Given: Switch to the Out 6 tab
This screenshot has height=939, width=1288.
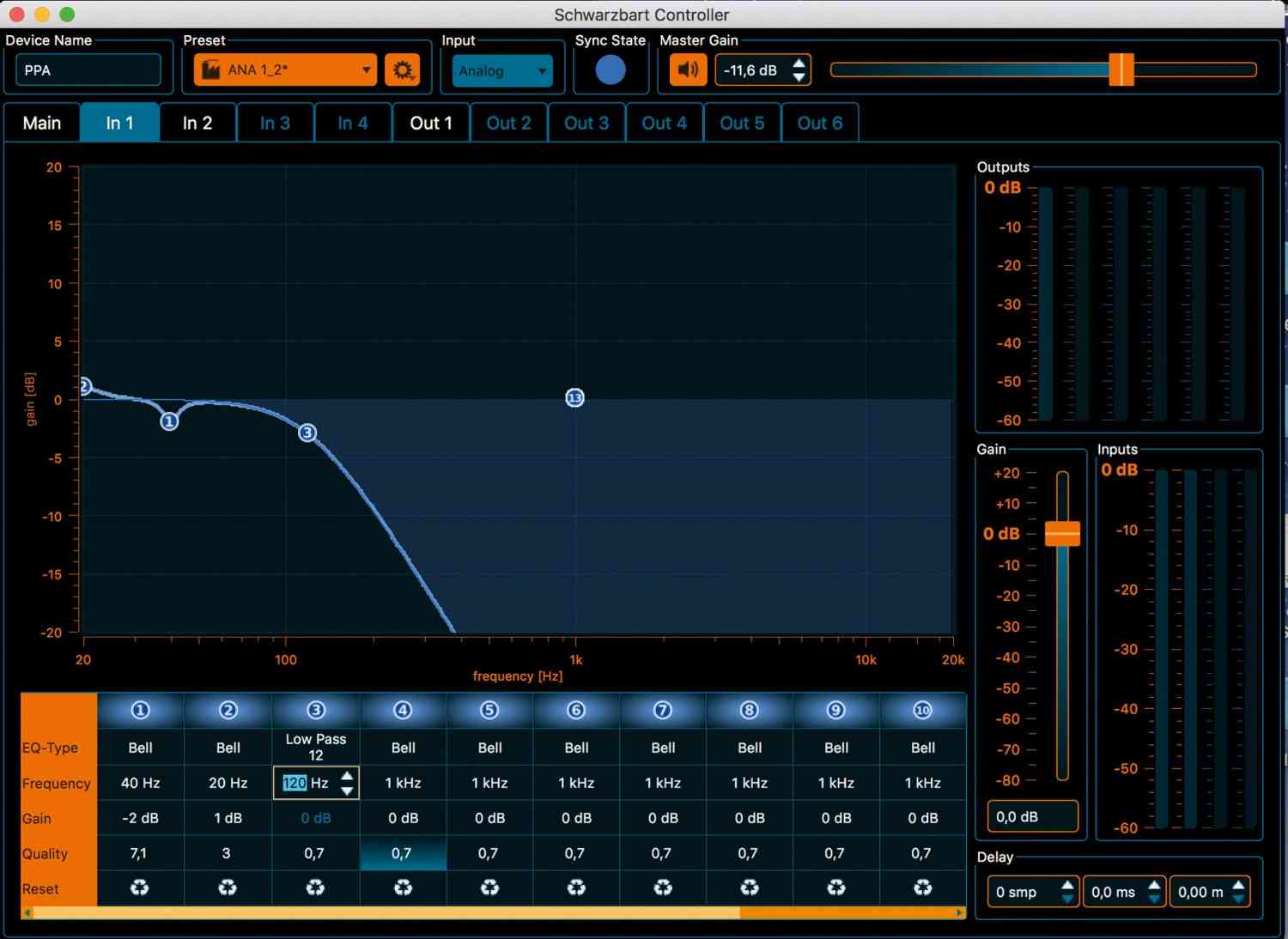Looking at the screenshot, I should 820,123.
